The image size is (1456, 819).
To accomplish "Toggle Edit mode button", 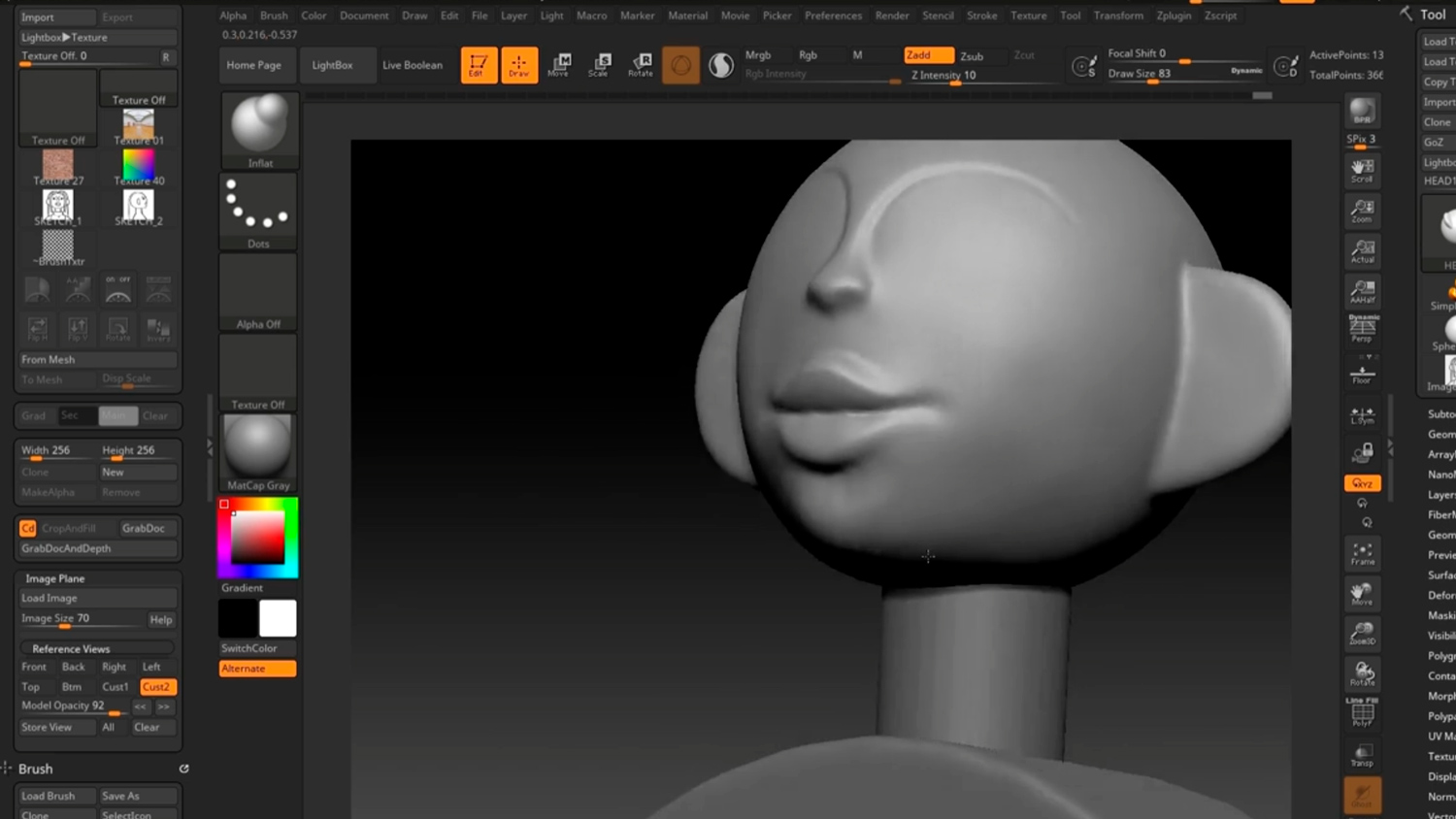I will [x=479, y=65].
